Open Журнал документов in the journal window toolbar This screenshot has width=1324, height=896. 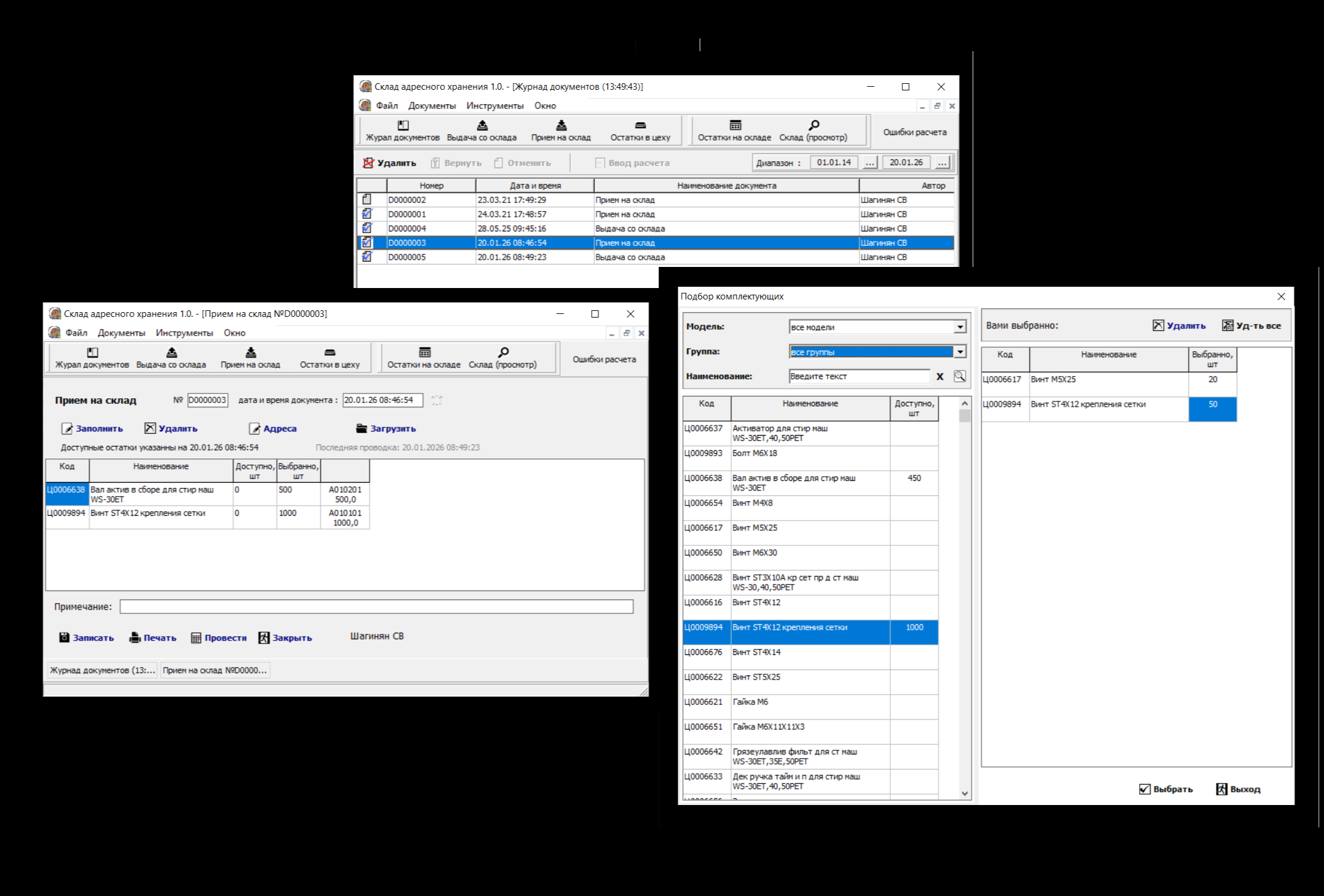point(403,131)
